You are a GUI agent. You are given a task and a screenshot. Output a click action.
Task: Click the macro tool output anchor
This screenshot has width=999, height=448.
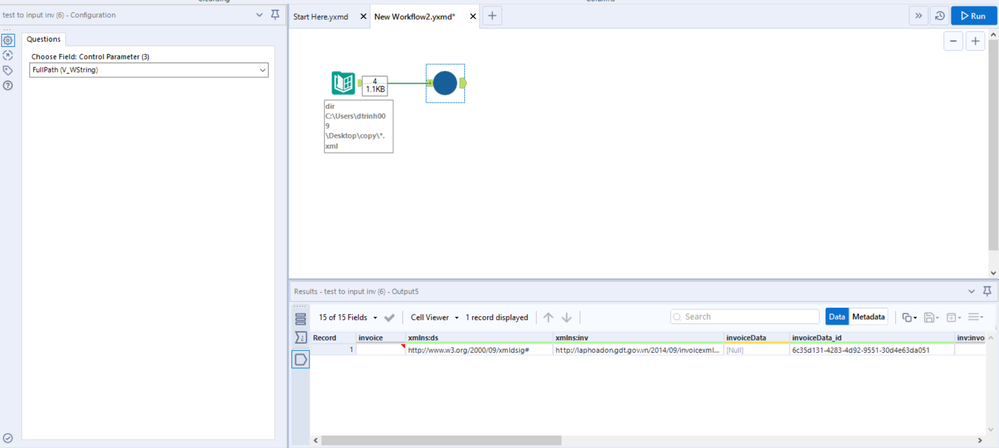click(463, 83)
